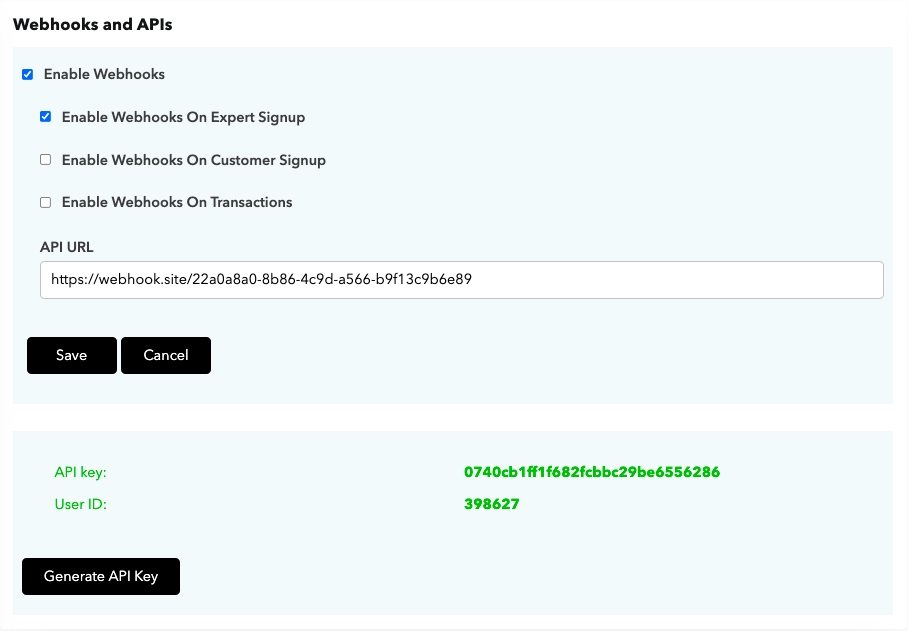Select the User ID number 398627

492,504
